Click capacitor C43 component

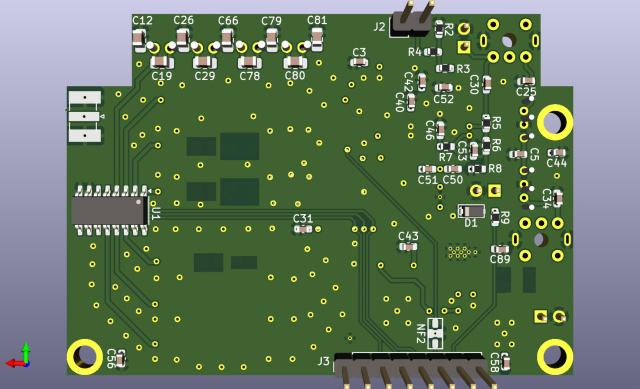[408, 247]
